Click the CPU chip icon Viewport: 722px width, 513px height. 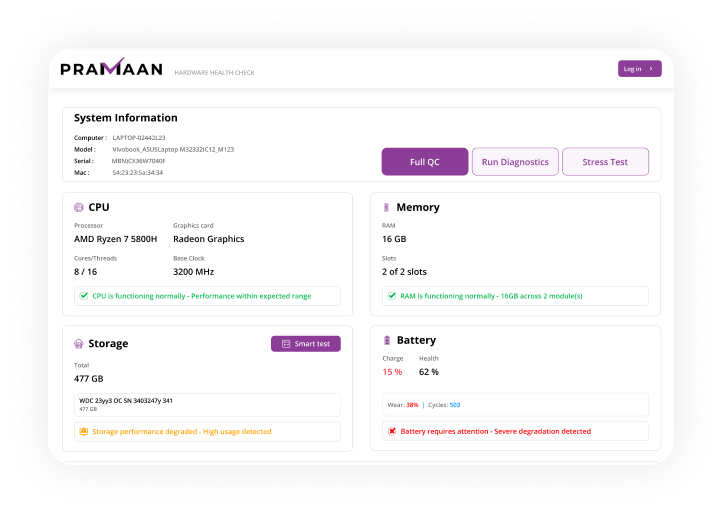79,207
